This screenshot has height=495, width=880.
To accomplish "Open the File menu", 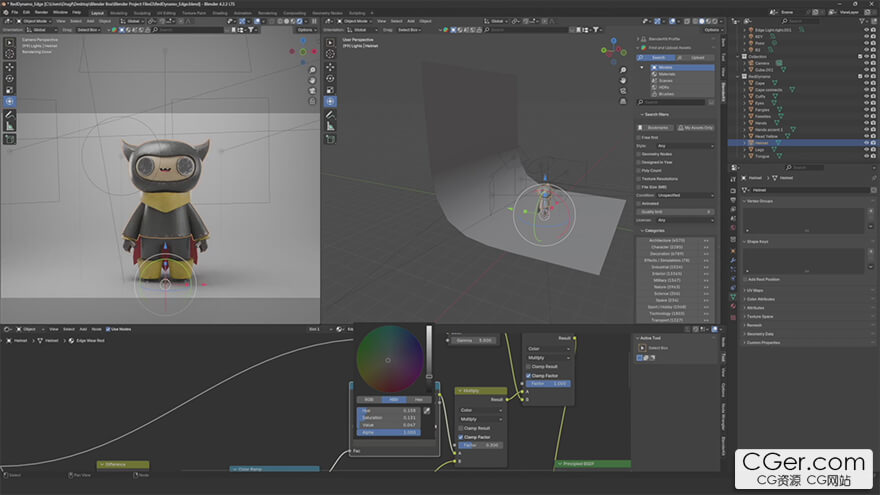I will (x=15, y=12).
